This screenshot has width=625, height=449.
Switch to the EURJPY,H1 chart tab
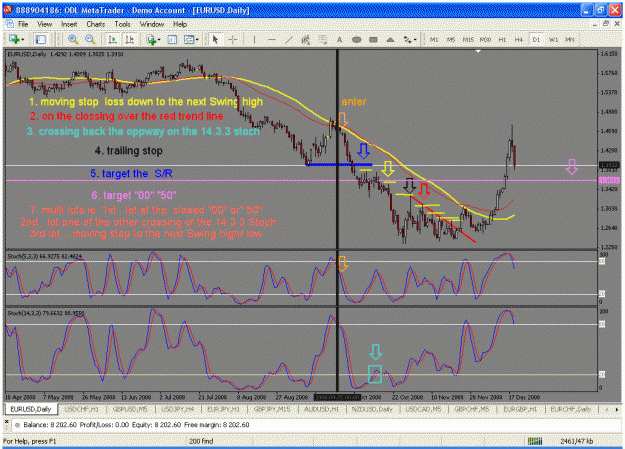pos(224,409)
